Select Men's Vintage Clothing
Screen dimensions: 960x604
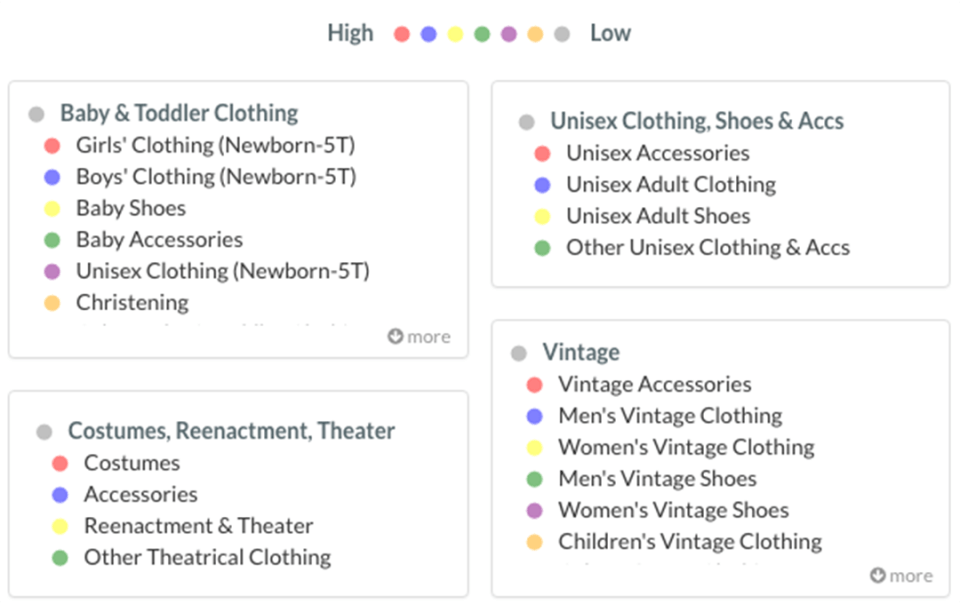(x=670, y=416)
